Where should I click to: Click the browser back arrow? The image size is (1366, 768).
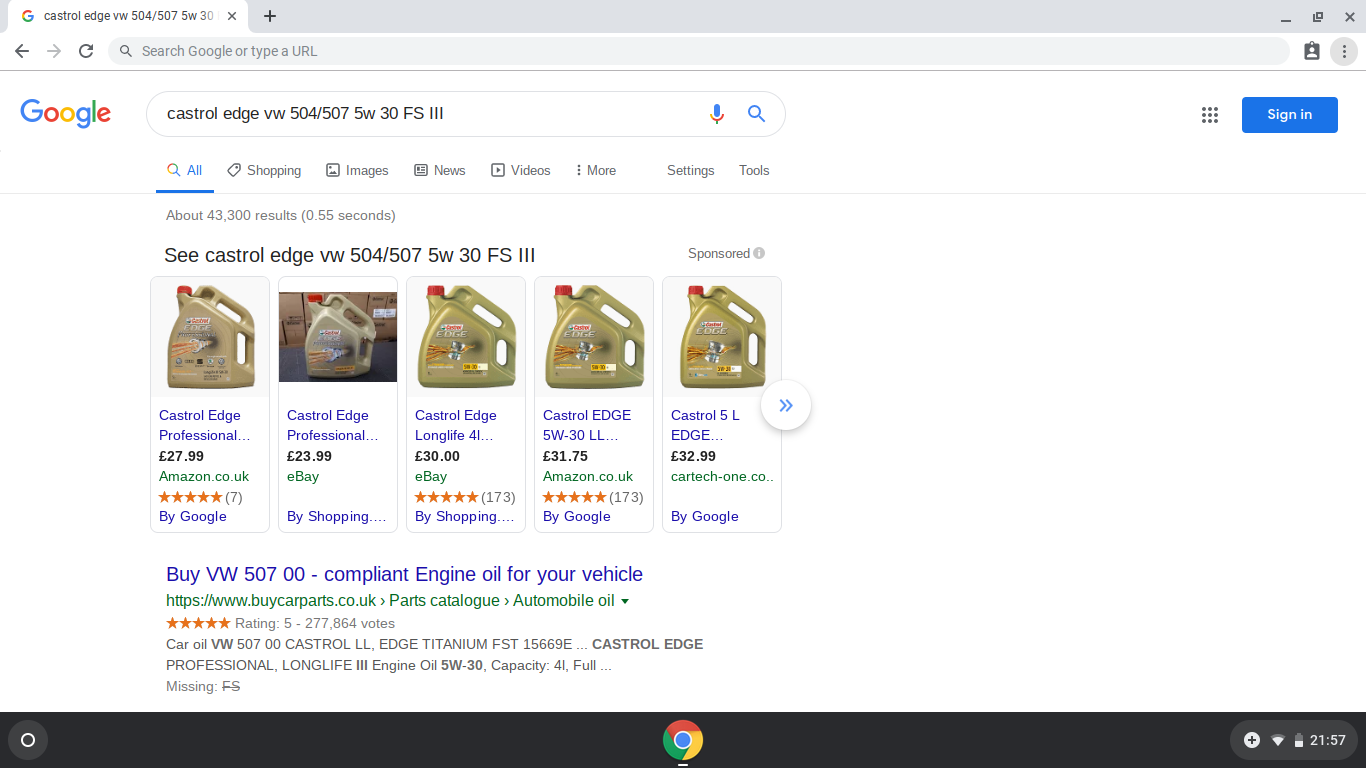click(22, 51)
